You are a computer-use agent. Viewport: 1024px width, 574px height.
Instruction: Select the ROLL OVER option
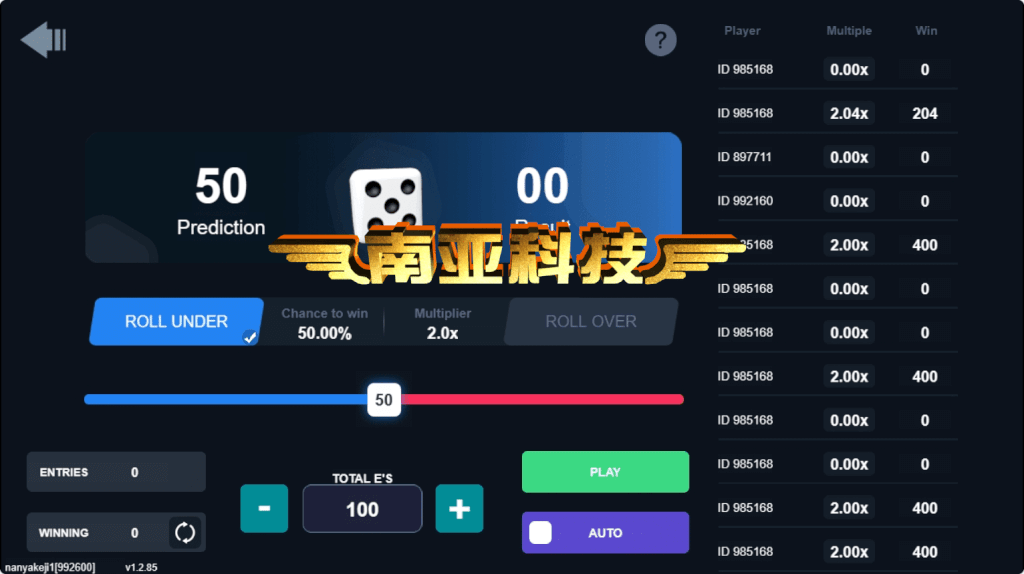tap(591, 321)
